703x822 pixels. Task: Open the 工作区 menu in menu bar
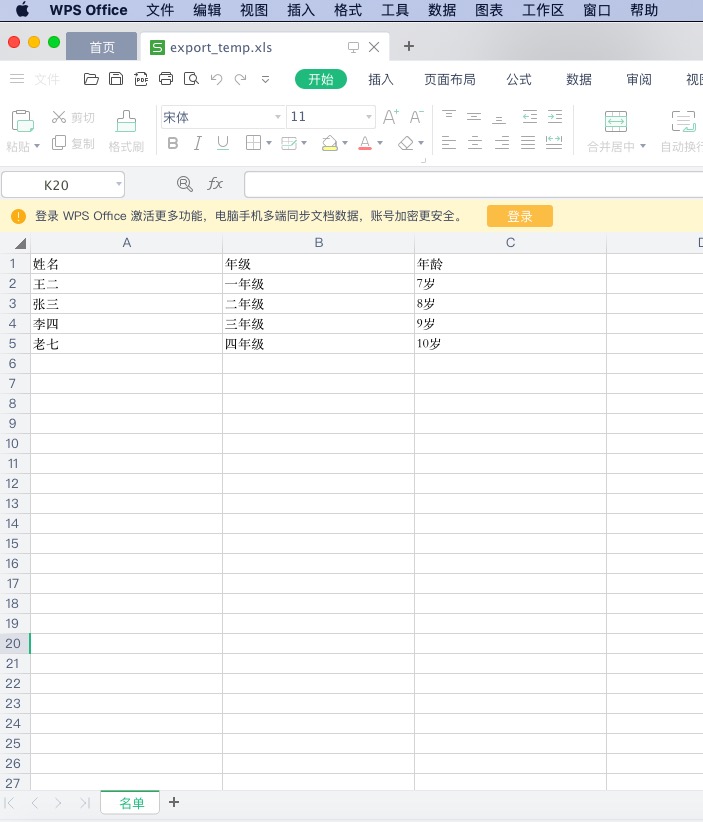pos(543,10)
